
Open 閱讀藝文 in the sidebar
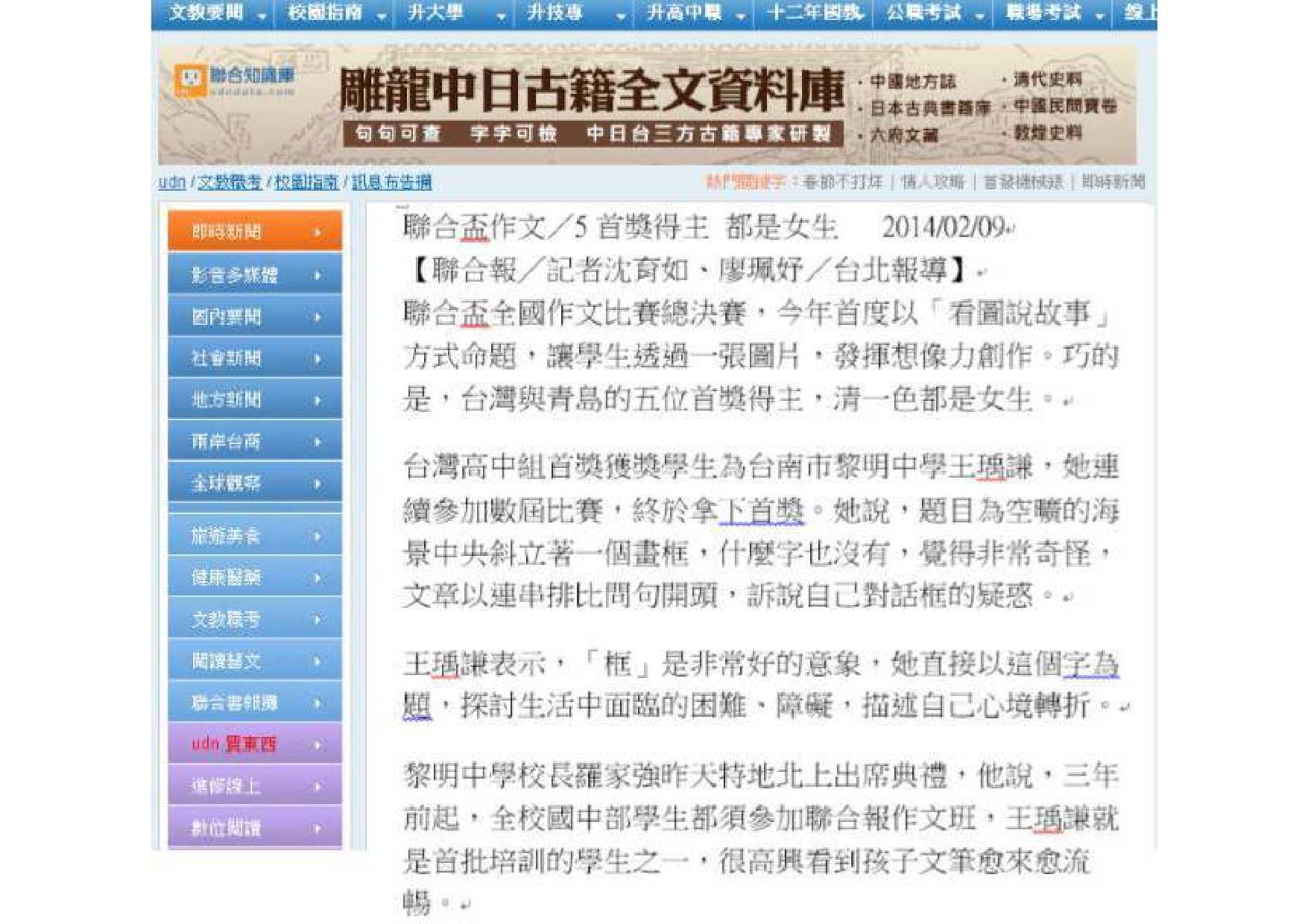point(255,660)
